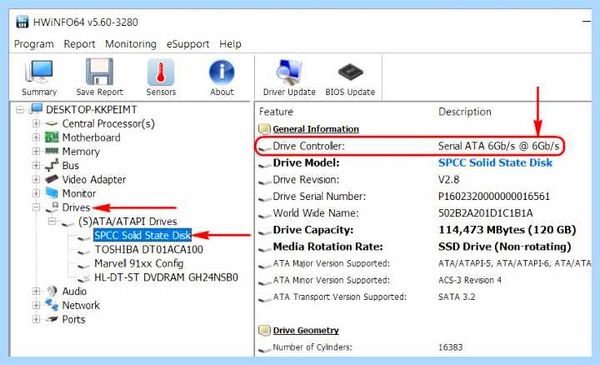This screenshot has height=365, width=600.
Task: Expand the Network node
Action: point(36,305)
